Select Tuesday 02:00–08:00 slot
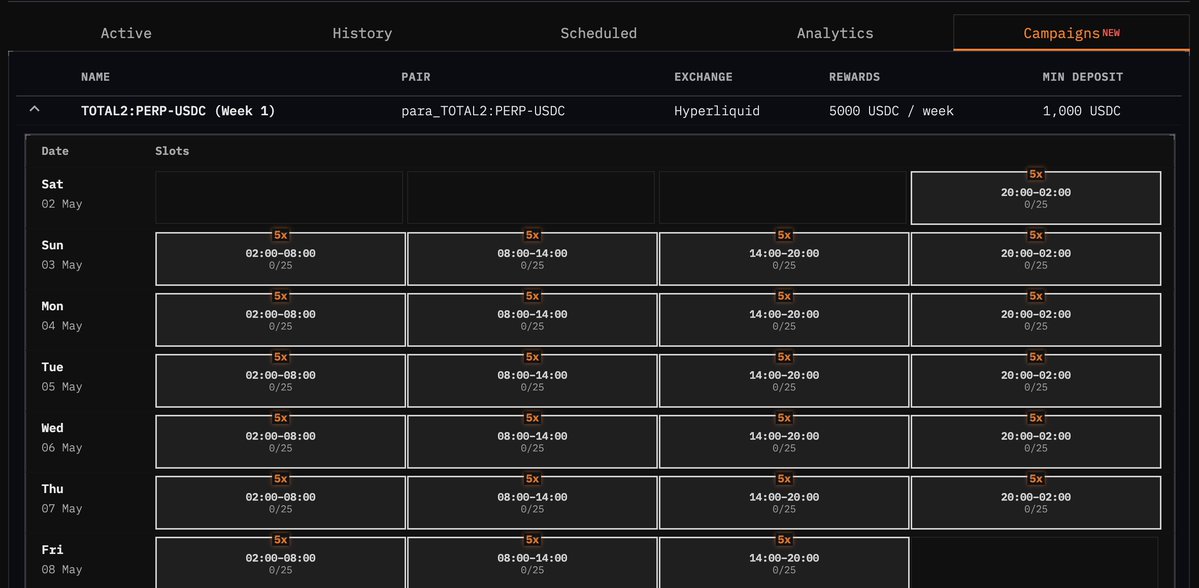Screen dimensions: 1199x588 (281, 380)
